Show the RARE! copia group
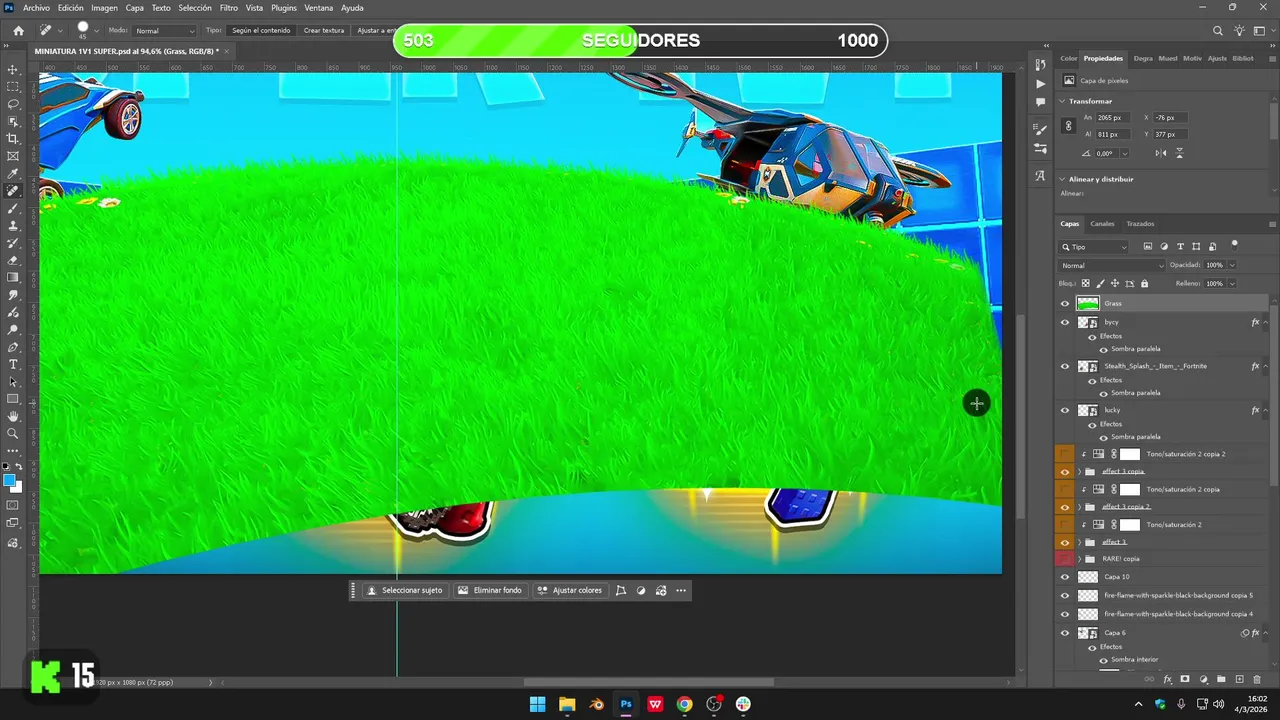The image size is (1280, 720). click(x=1064, y=559)
